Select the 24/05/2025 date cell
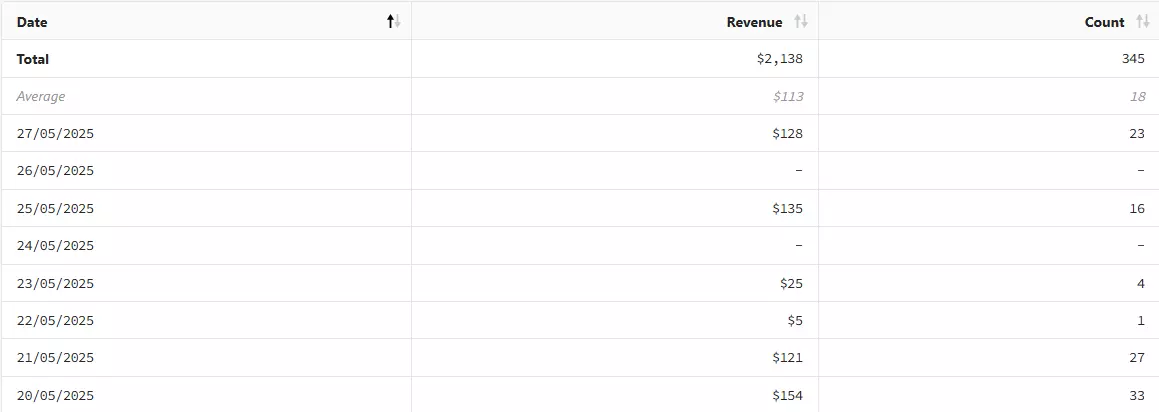The height and width of the screenshot is (412, 1159). [x=55, y=246]
